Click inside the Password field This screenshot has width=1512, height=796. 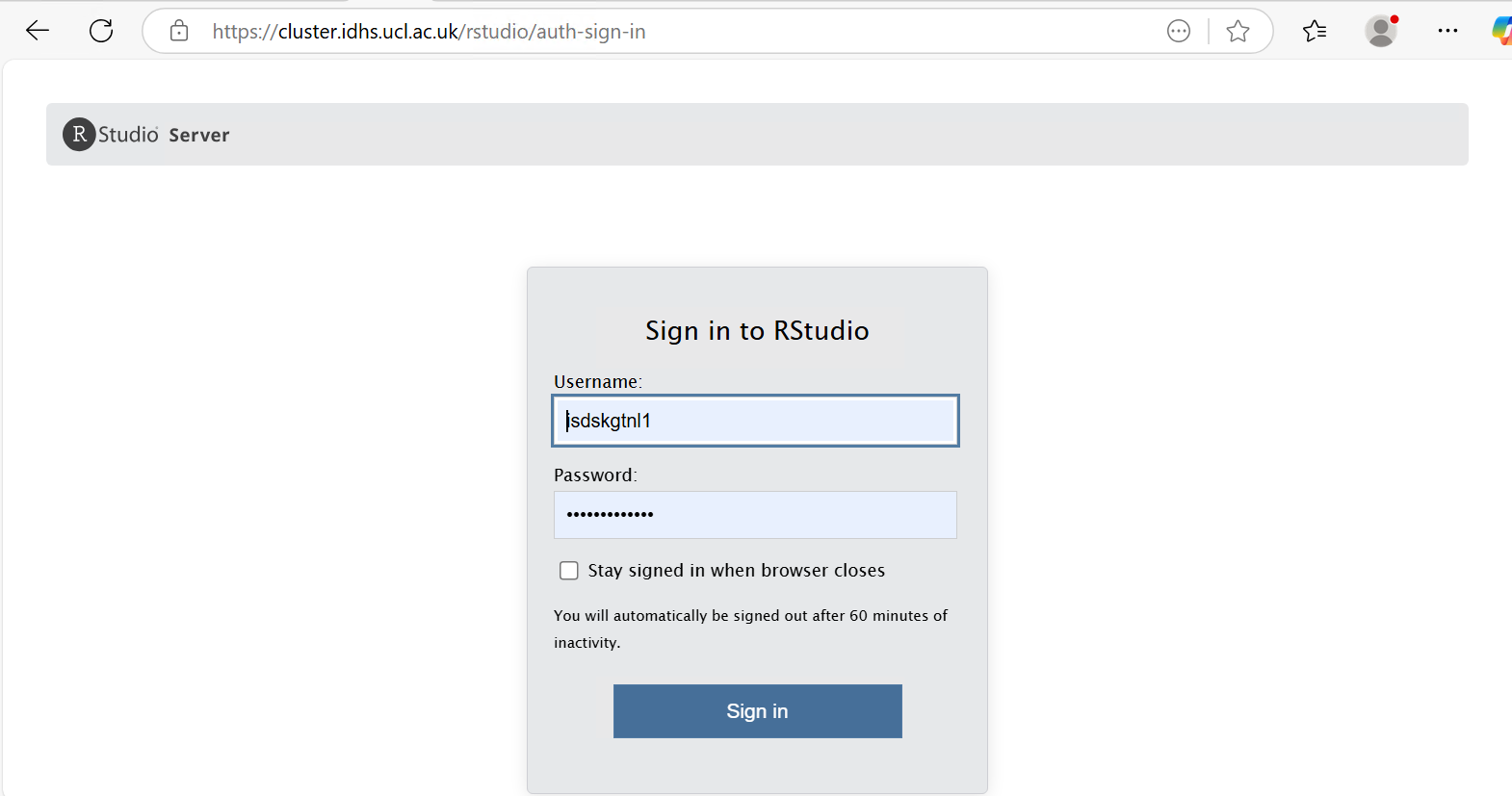point(755,514)
